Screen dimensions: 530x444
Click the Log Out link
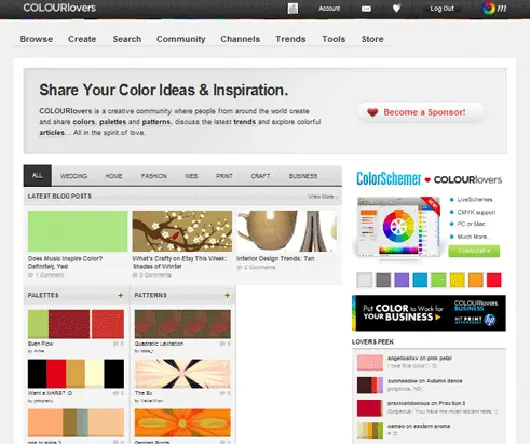coord(442,8)
